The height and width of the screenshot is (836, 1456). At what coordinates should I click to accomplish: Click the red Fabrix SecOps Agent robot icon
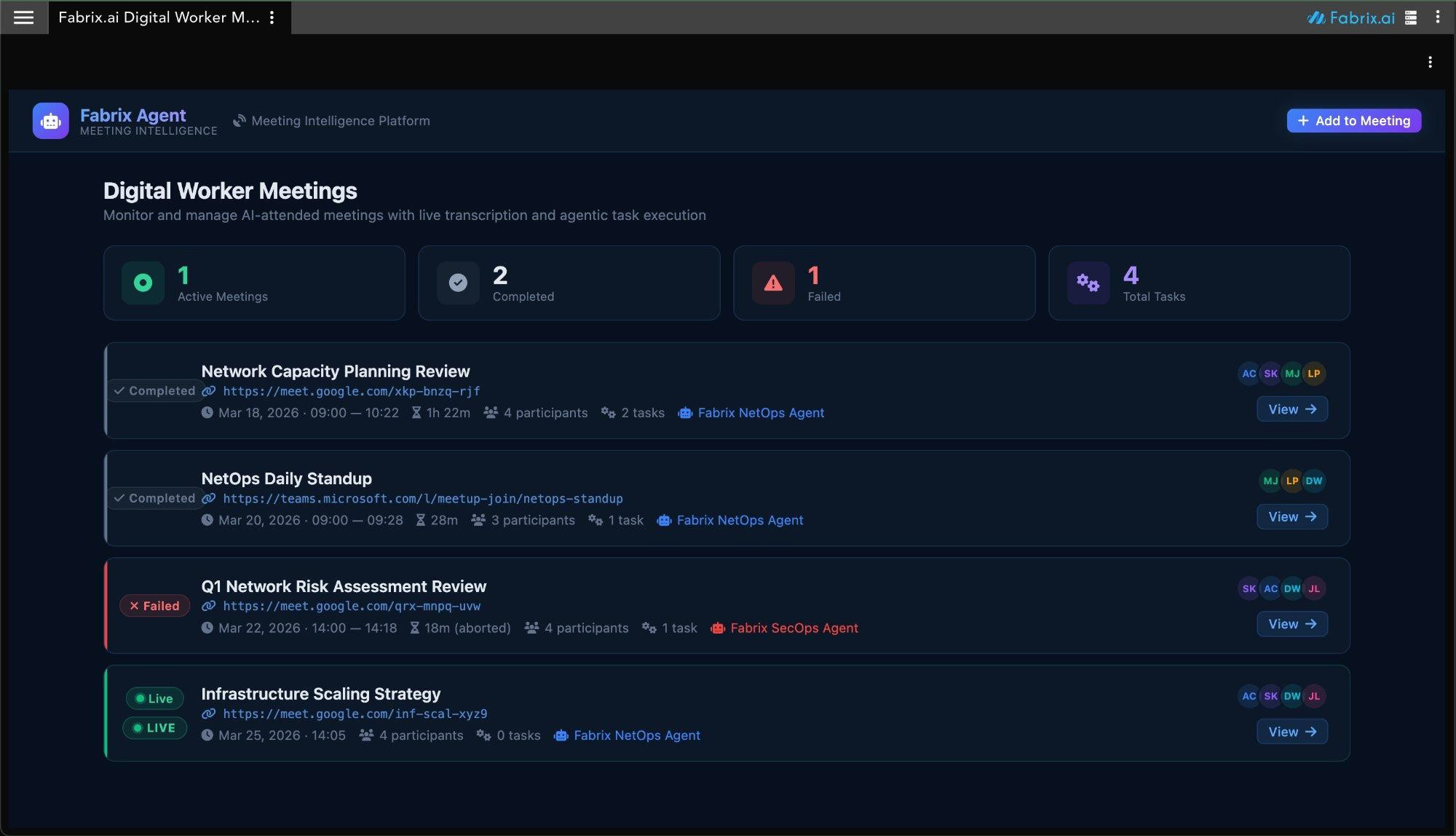(718, 628)
